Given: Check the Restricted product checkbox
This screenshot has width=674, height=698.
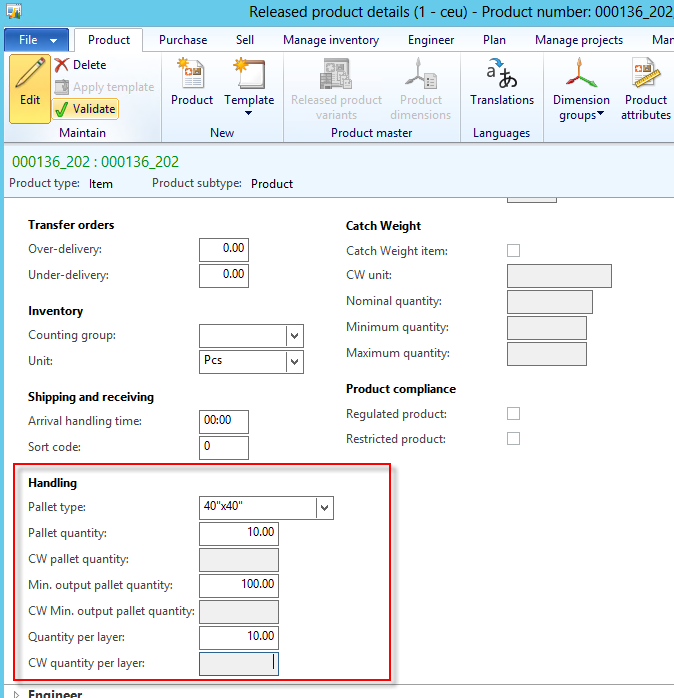Looking at the screenshot, I should click(514, 439).
